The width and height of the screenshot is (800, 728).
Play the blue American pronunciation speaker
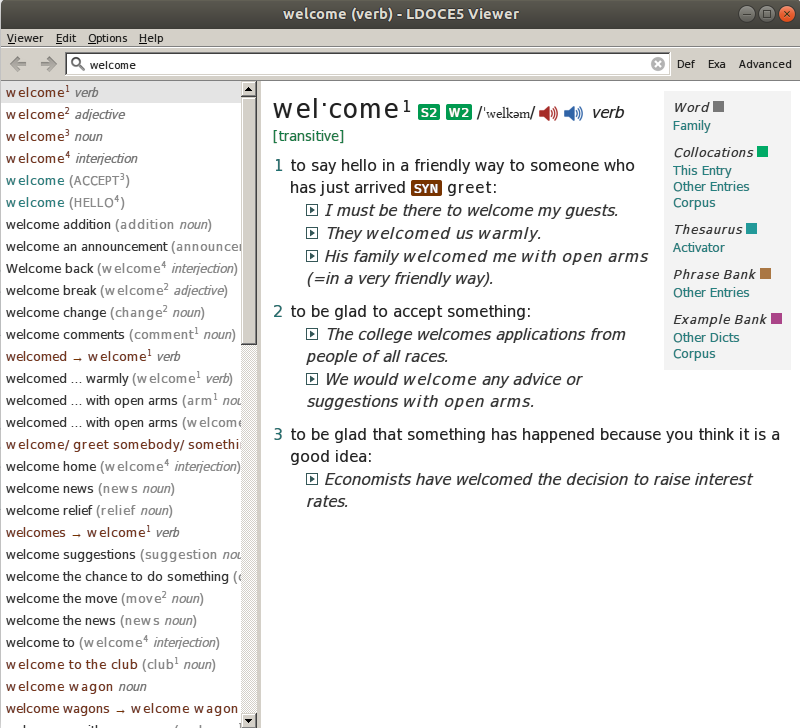[x=573, y=113]
